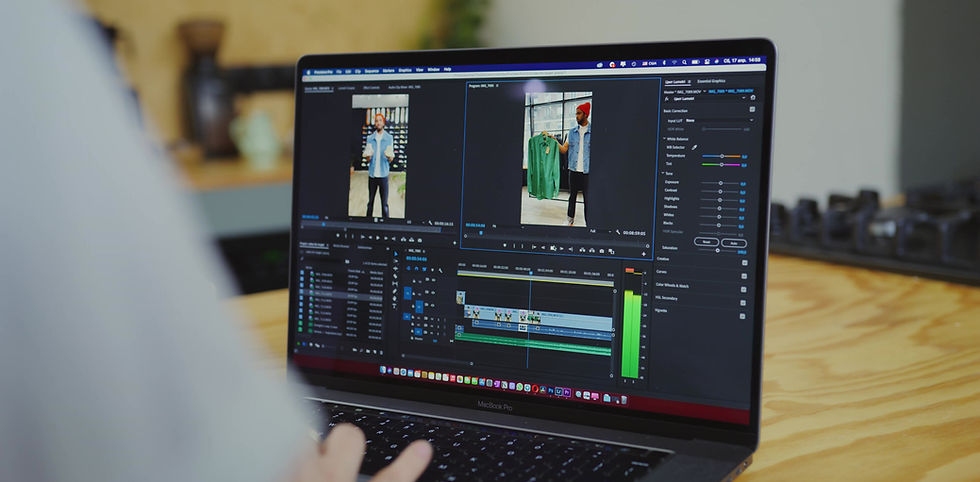Click Export Frame camera icon in Program monitor
This screenshot has height=482, width=980.
[x=602, y=251]
